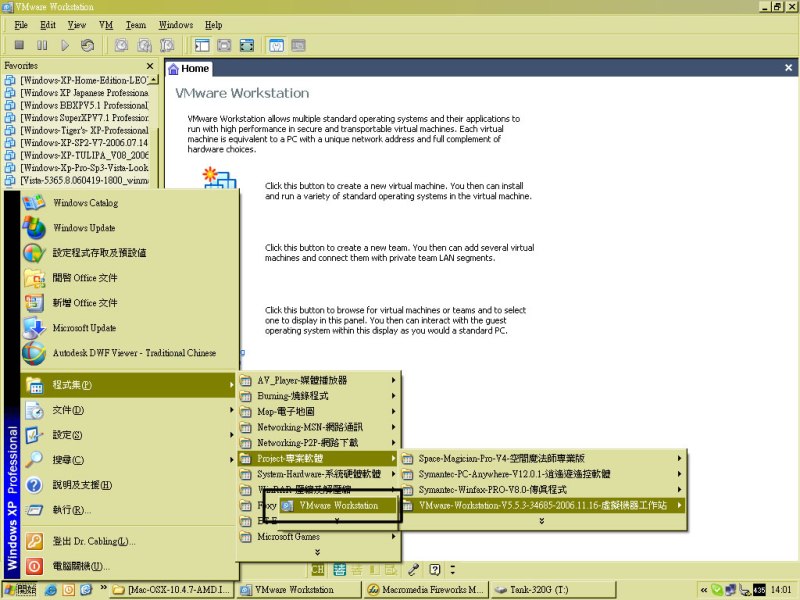Viewport: 800px width, 600px height.
Task: Select Windows-XP-Home-Edition-LEO favorite
Action: (77, 80)
